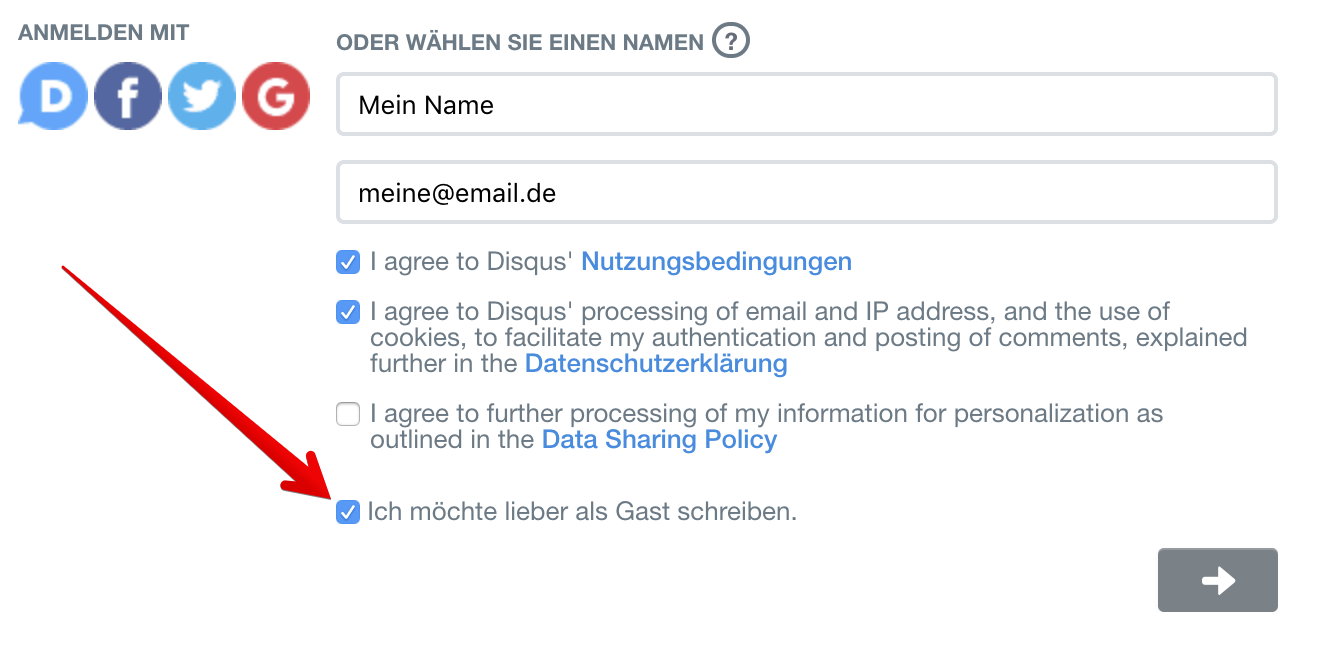1332x652 pixels.
Task: Sign in with the Facebook icon
Action: [x=127, y=96]
